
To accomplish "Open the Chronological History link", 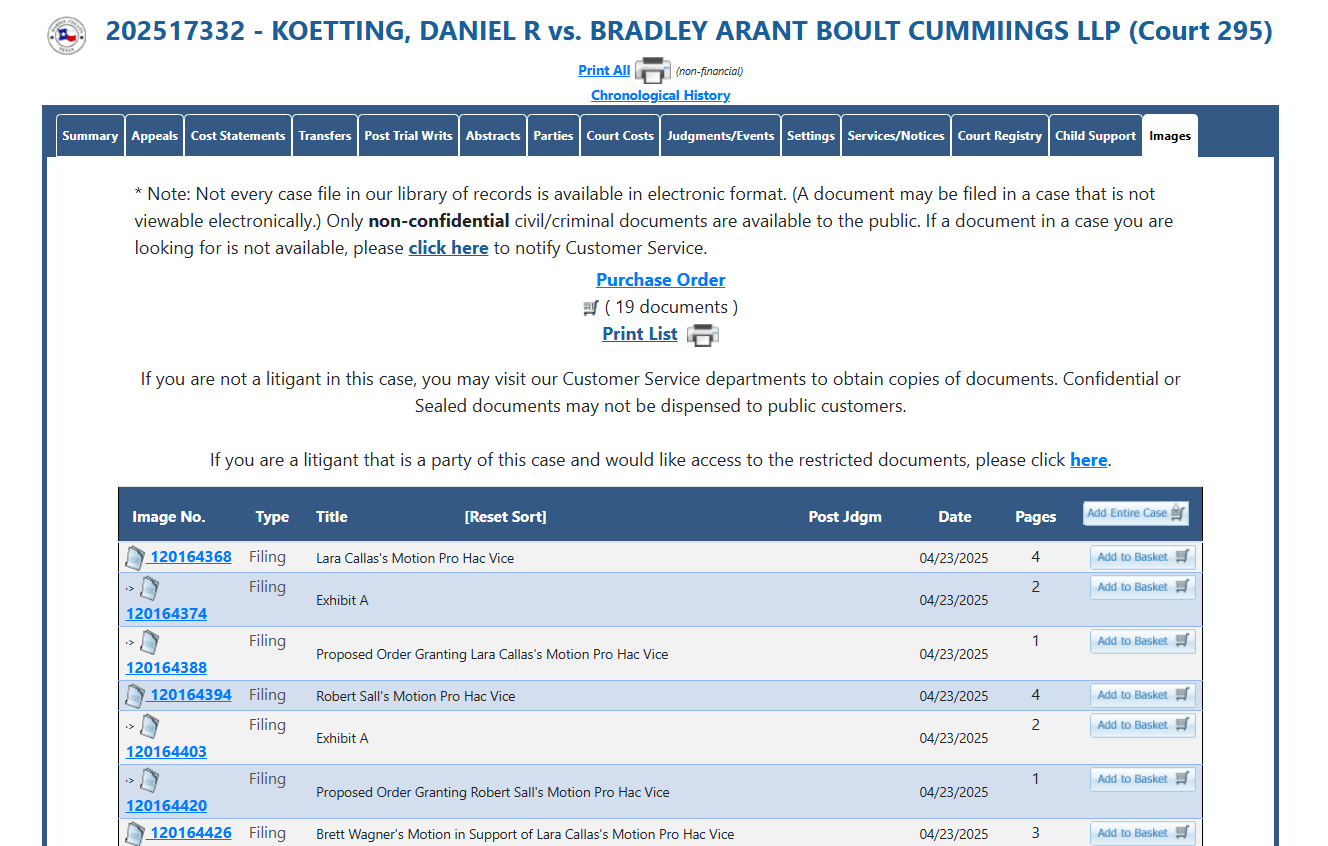I will [661, 95].
